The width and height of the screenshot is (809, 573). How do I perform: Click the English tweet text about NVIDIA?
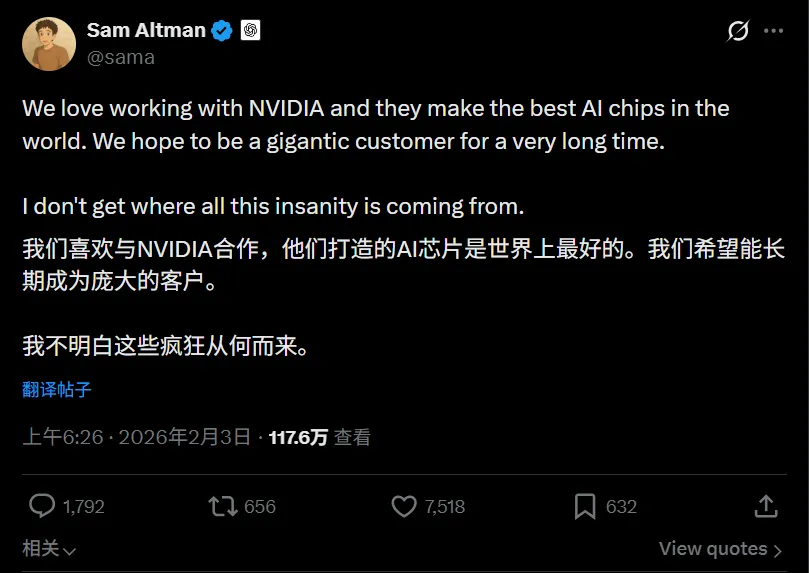pyautogui.click(x=376, y=124)
